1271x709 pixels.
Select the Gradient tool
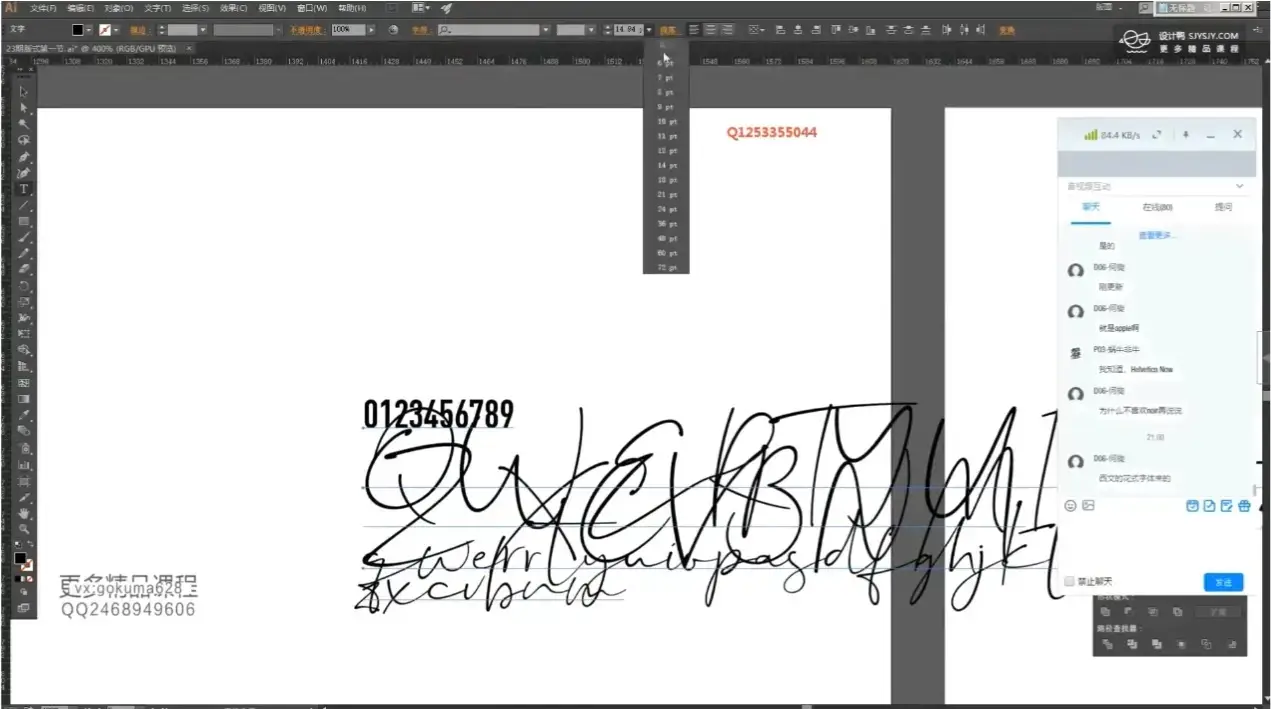pyautogui.click(x=24, y=399)
